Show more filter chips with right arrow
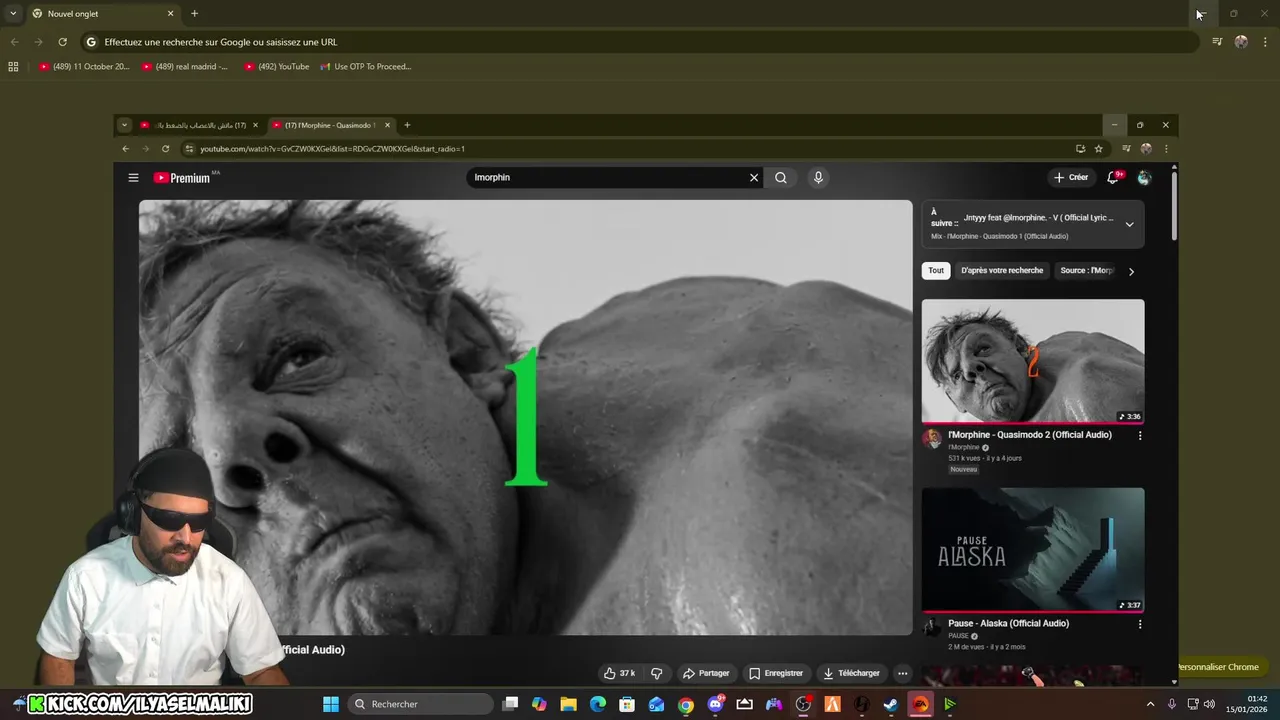Screen dimensions: 1280x720 click(x=1131, y=271)
